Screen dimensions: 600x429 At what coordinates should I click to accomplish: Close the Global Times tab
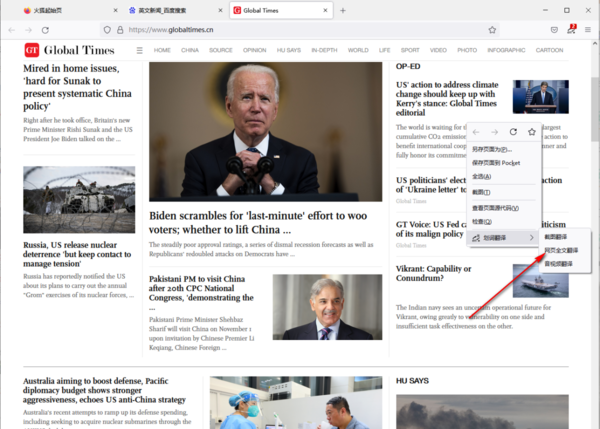click(x=325, y=11)
